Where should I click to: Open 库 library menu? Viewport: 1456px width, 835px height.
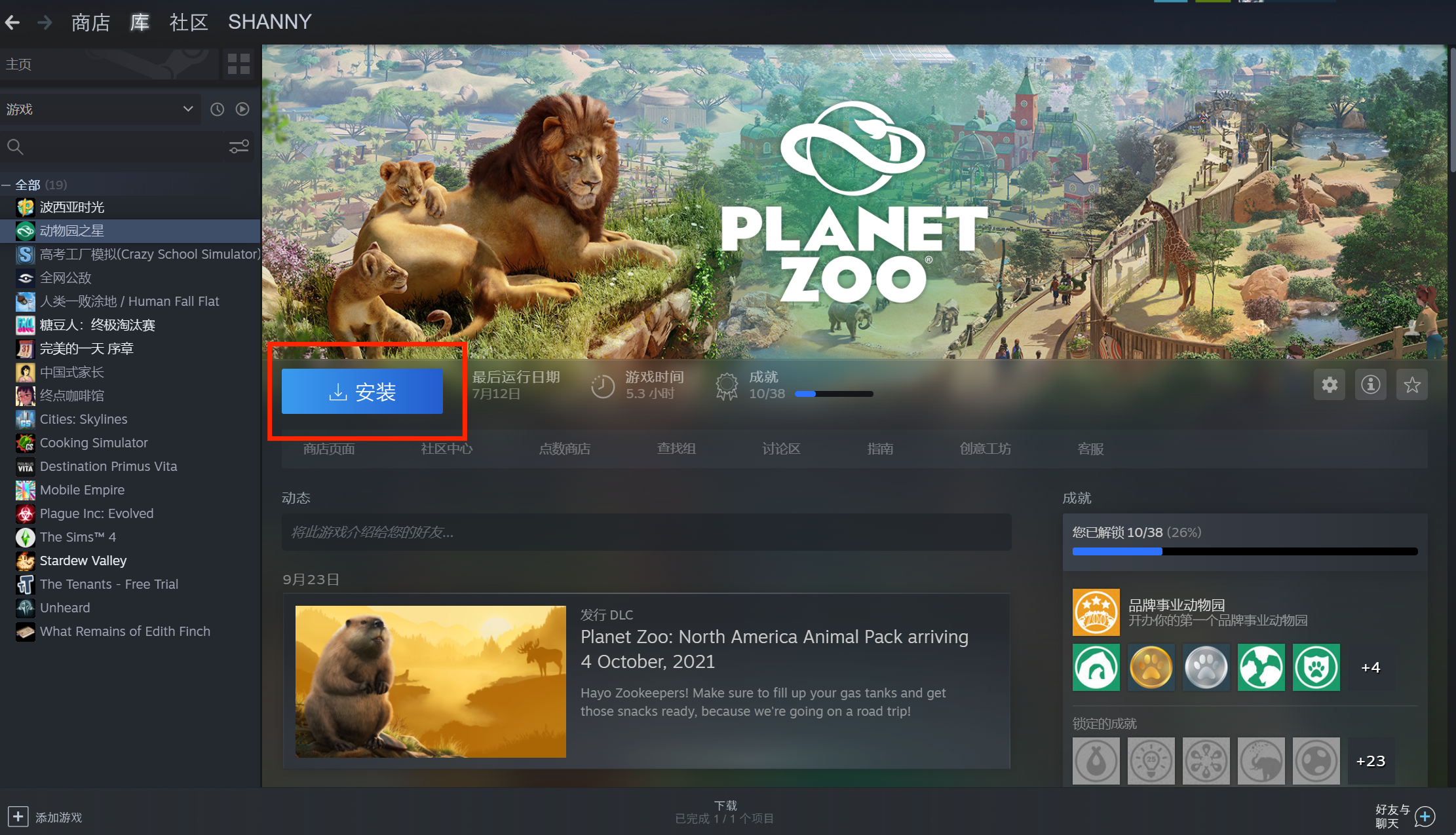coord(140,22)
